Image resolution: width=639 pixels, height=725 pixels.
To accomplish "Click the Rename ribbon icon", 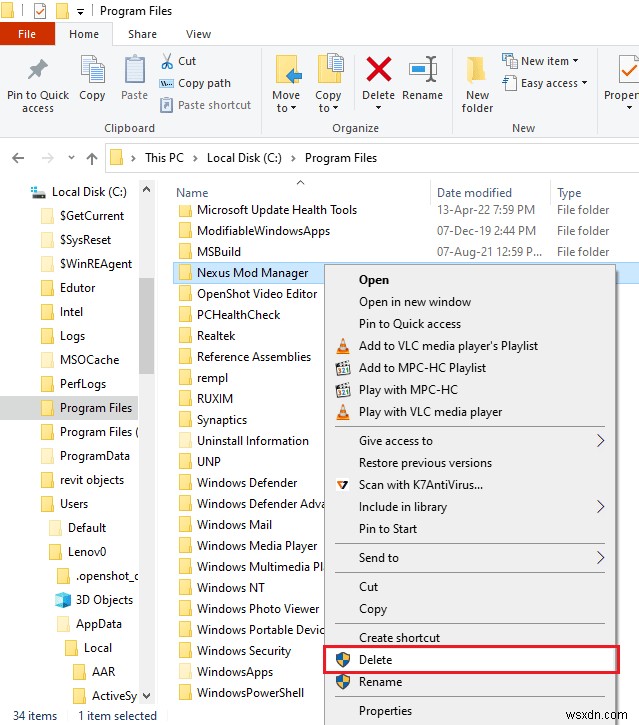I will click(x=423, y=69).
